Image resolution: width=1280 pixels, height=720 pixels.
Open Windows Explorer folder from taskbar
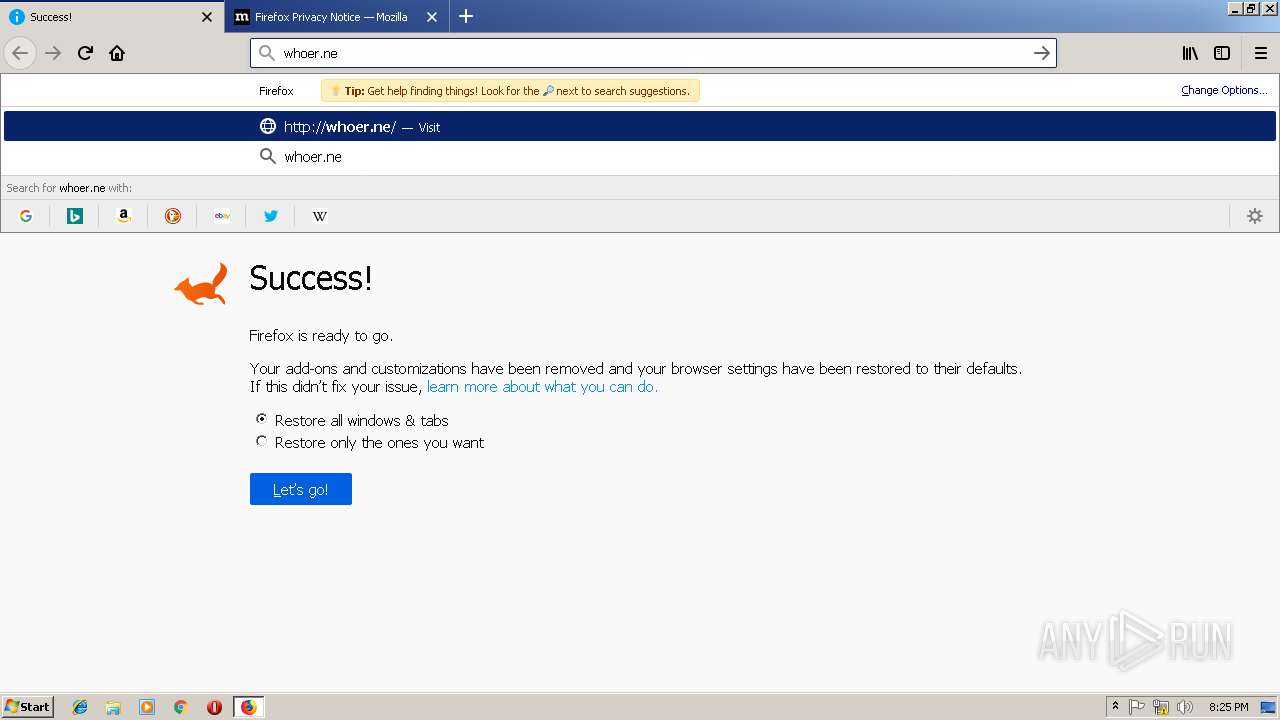pyautogui.click(x=113, y=707)
